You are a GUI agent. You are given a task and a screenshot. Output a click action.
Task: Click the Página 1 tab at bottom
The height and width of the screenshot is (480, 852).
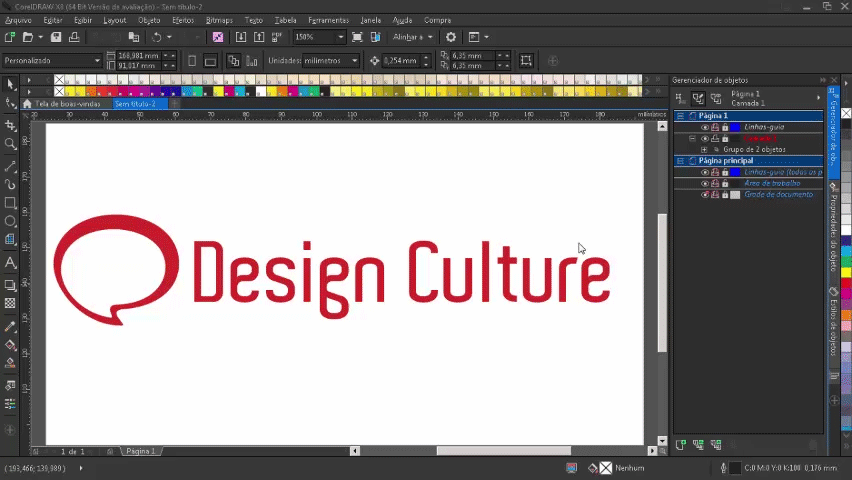[139, 452]
